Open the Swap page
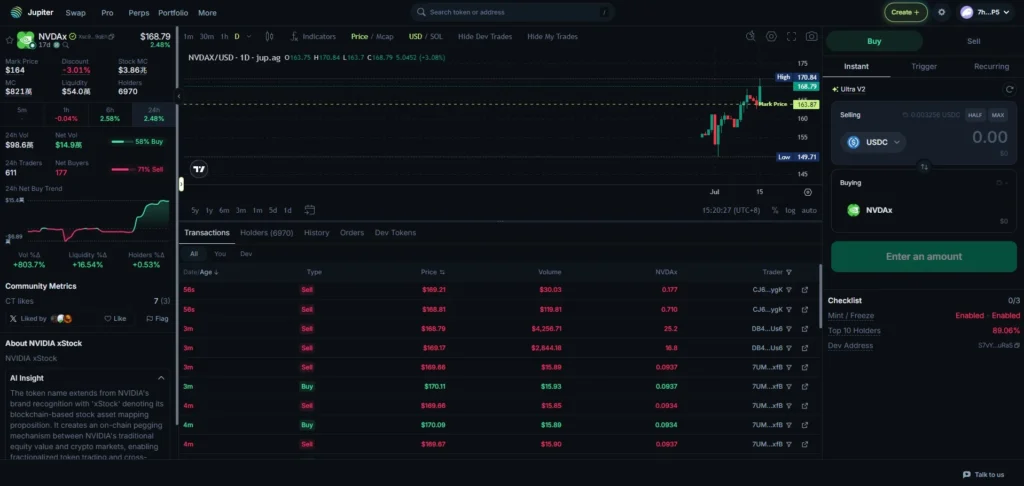This screenshot has height=486, width=1024. click(x=75, y=12)
